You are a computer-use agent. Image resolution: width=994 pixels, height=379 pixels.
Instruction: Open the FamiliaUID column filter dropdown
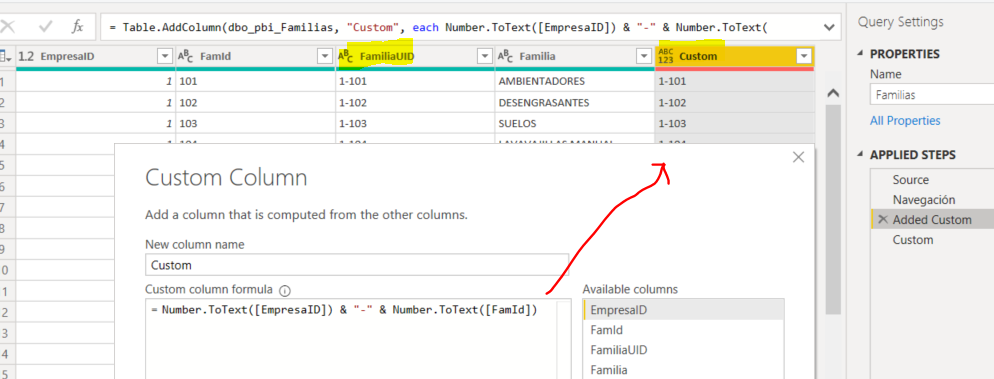(485, 56)
